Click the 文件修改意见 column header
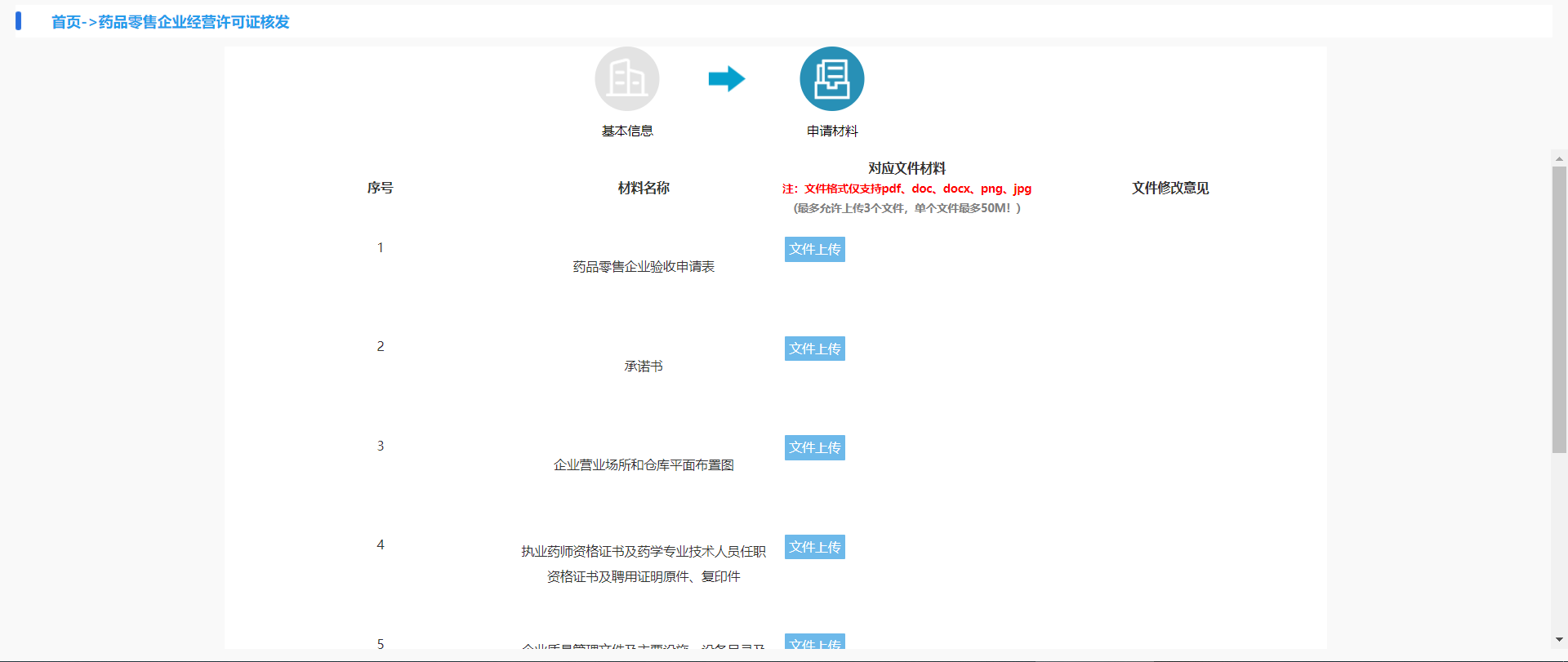The image size is (1568, 662). 1169,189
